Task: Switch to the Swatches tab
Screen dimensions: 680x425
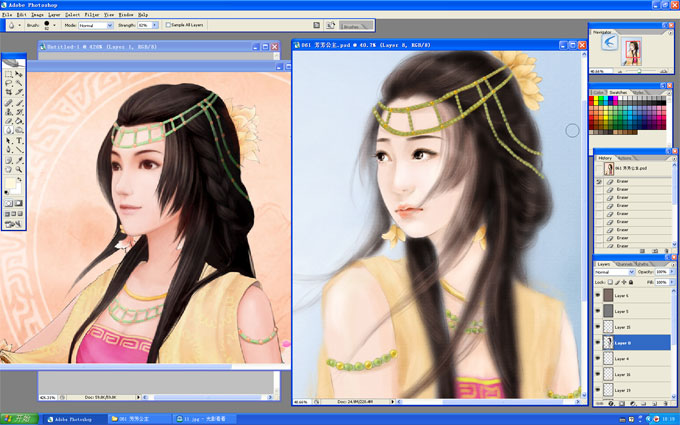Action: (x=618, y=92)
